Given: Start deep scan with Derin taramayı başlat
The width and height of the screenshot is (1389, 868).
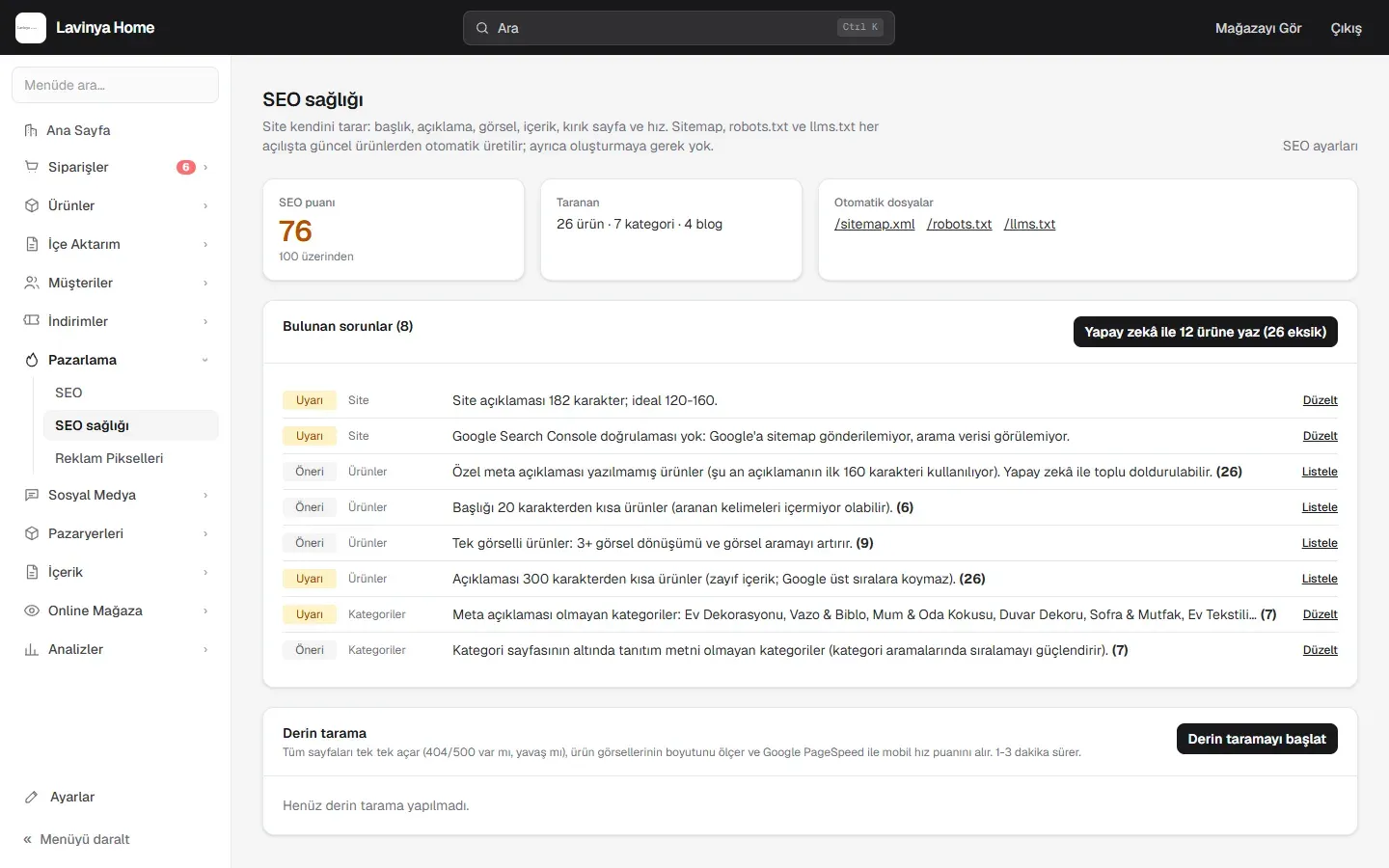Looking at the screenshot, I should coord(1257,739).
